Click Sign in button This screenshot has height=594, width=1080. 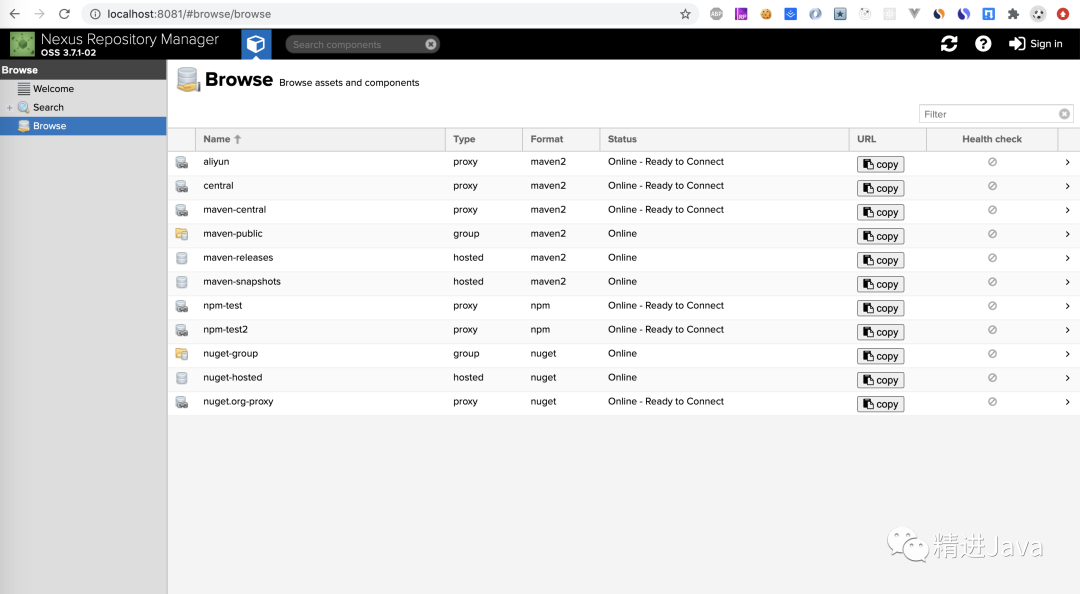(x=1036, y=44)
